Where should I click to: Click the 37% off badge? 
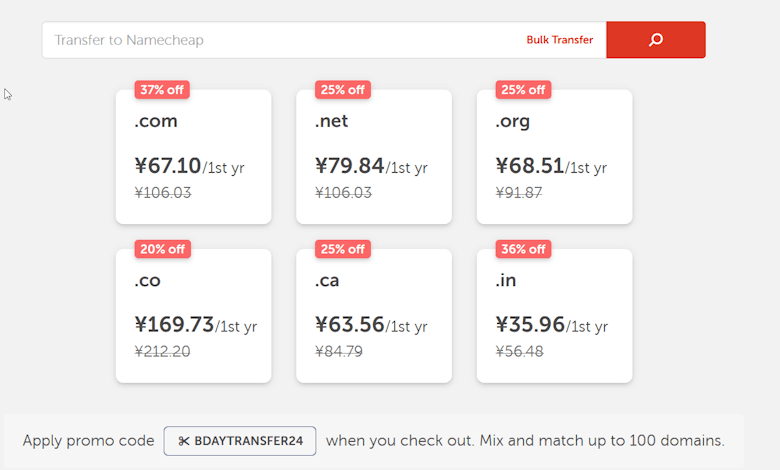[x=162, y=90]
